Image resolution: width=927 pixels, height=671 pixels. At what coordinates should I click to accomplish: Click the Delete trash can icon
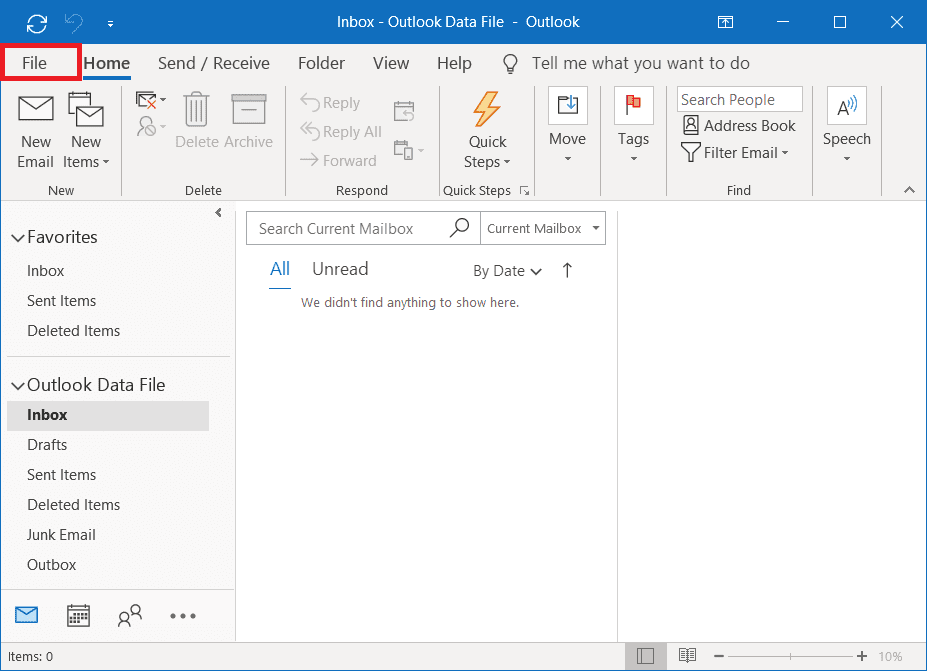[196, 109]
